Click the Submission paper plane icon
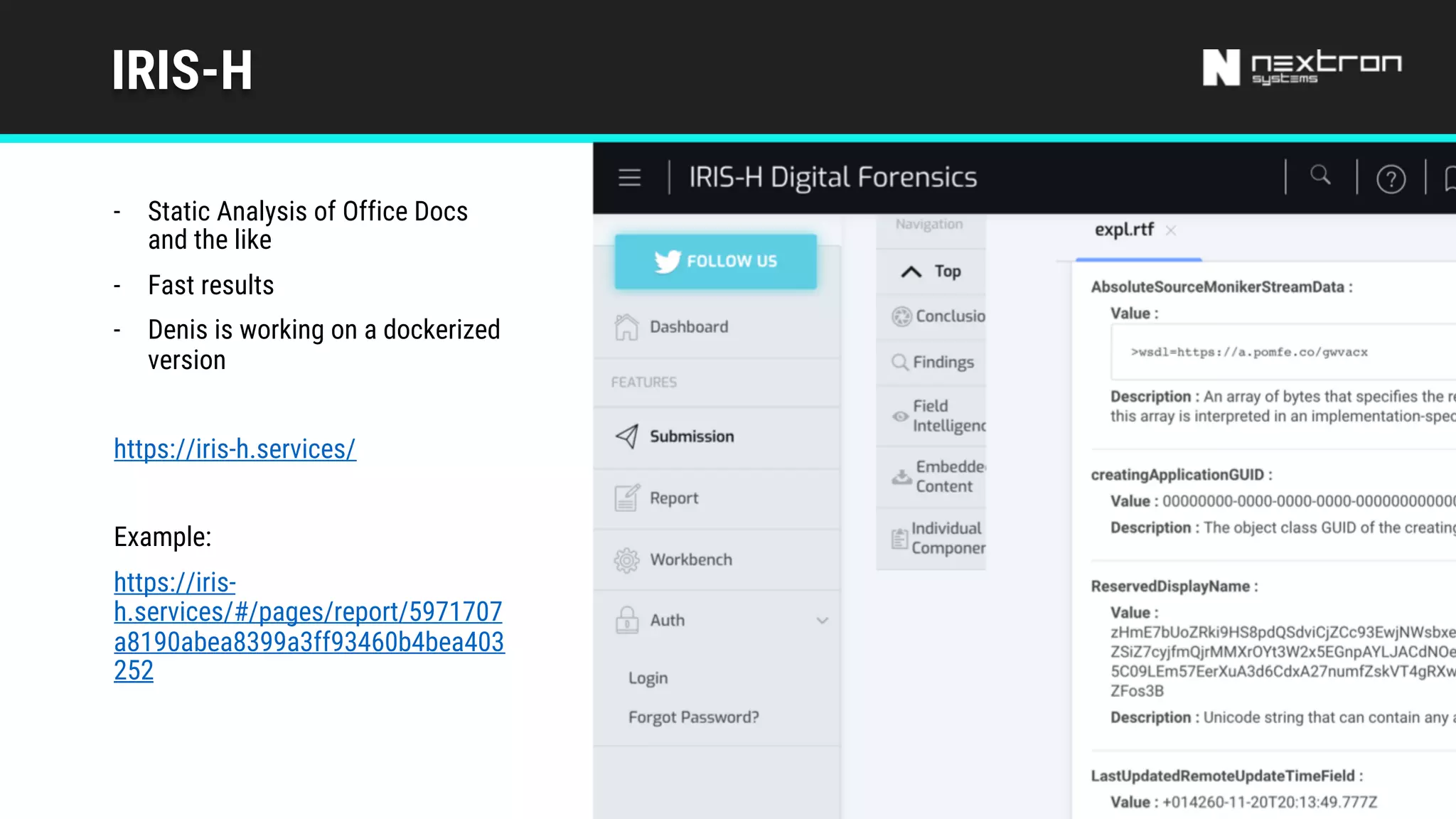 click(626, 436)
